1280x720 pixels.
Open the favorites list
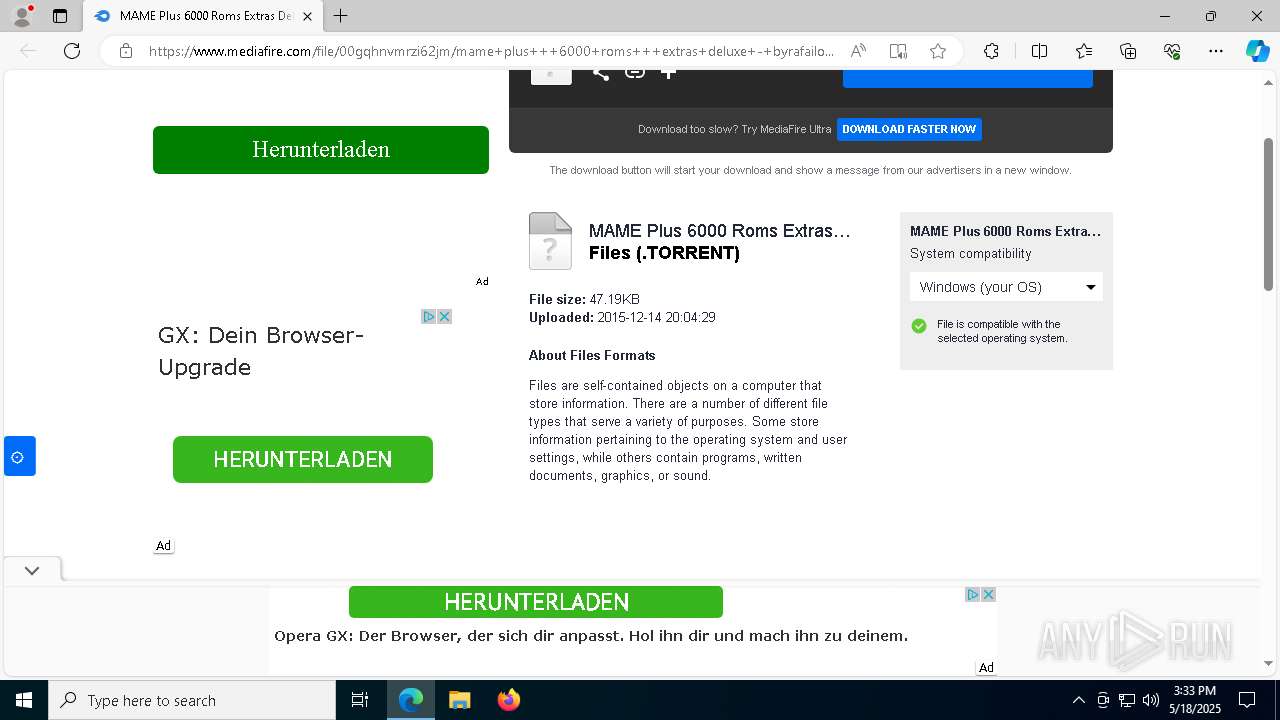(x=1084, y=51)
